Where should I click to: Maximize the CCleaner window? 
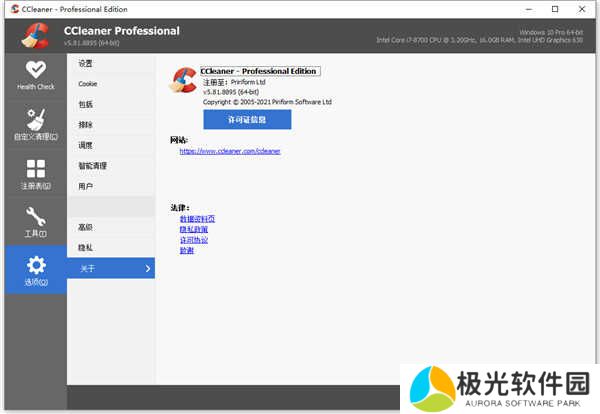(555, 8)
